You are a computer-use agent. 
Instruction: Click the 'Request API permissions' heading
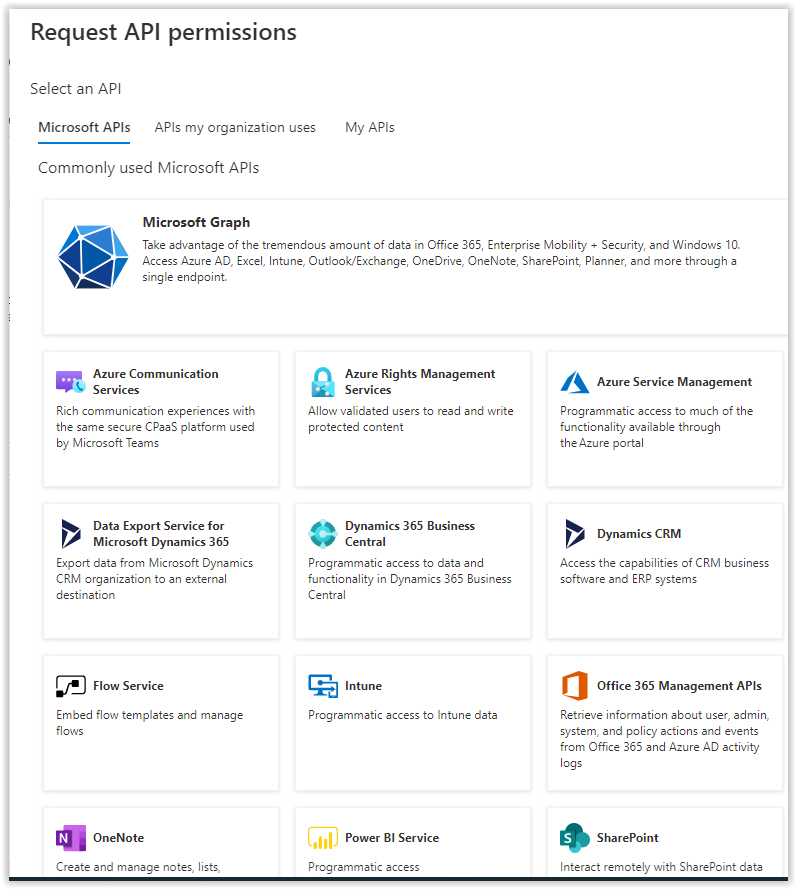[163, 32]
